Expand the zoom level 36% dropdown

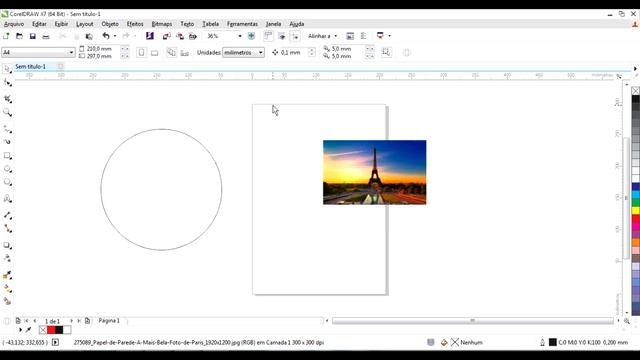point(240,36)
